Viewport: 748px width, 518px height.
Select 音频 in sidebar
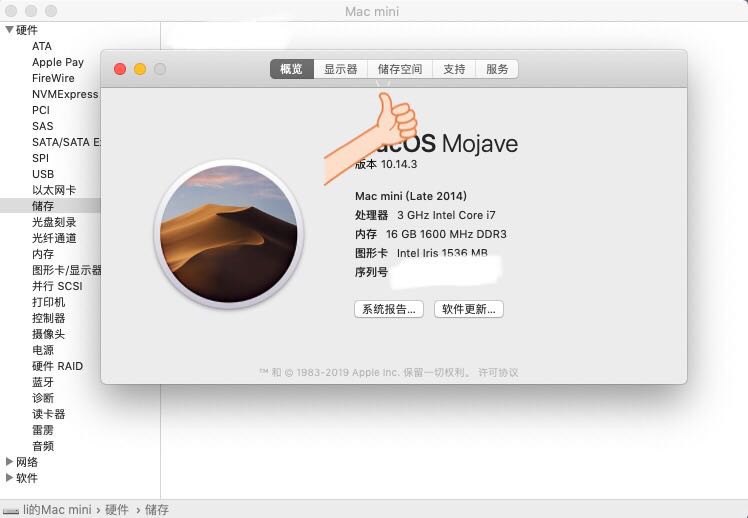click(43, 446)
